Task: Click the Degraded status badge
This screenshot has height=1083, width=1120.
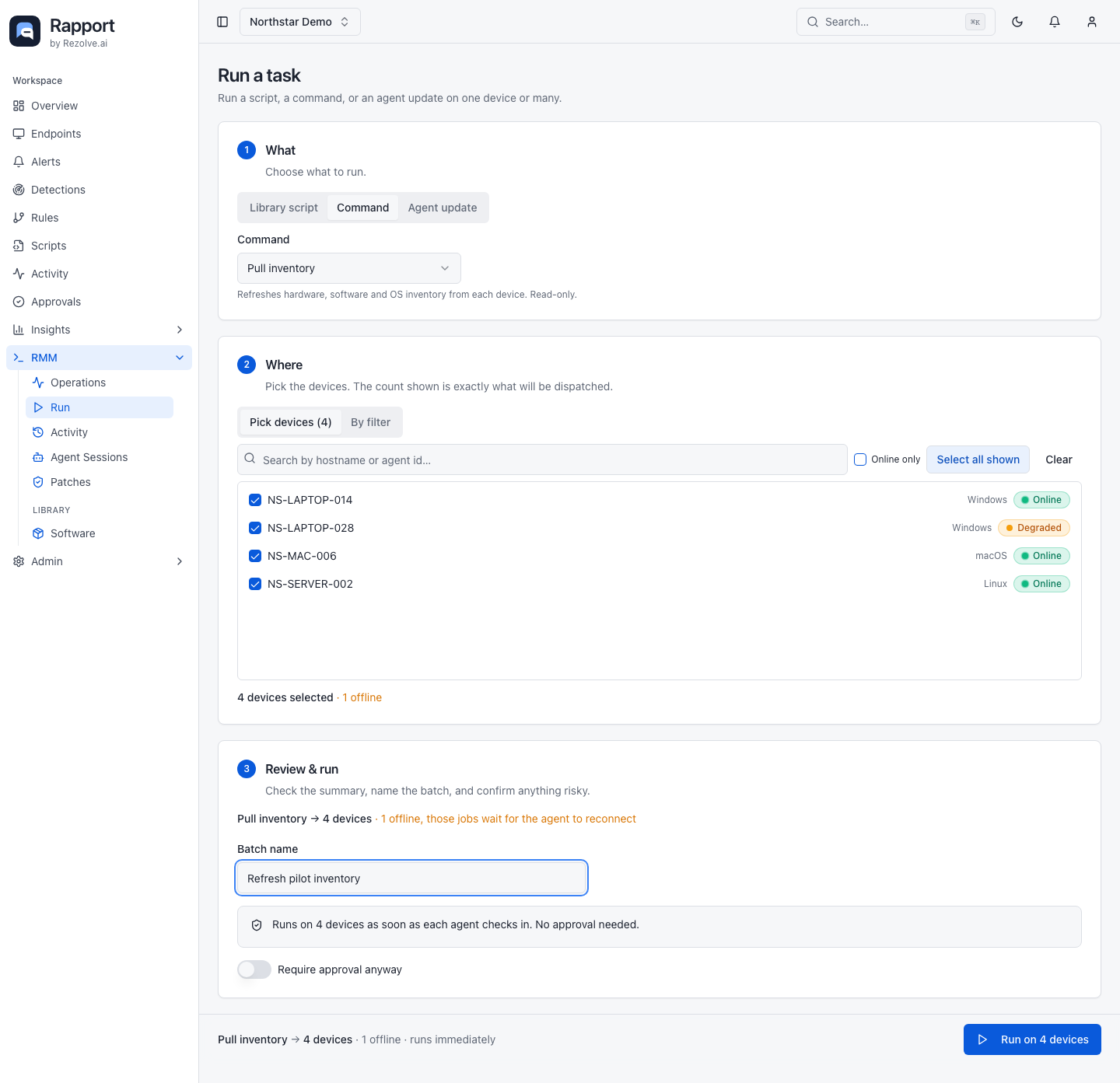Action: pos(1034,528)
